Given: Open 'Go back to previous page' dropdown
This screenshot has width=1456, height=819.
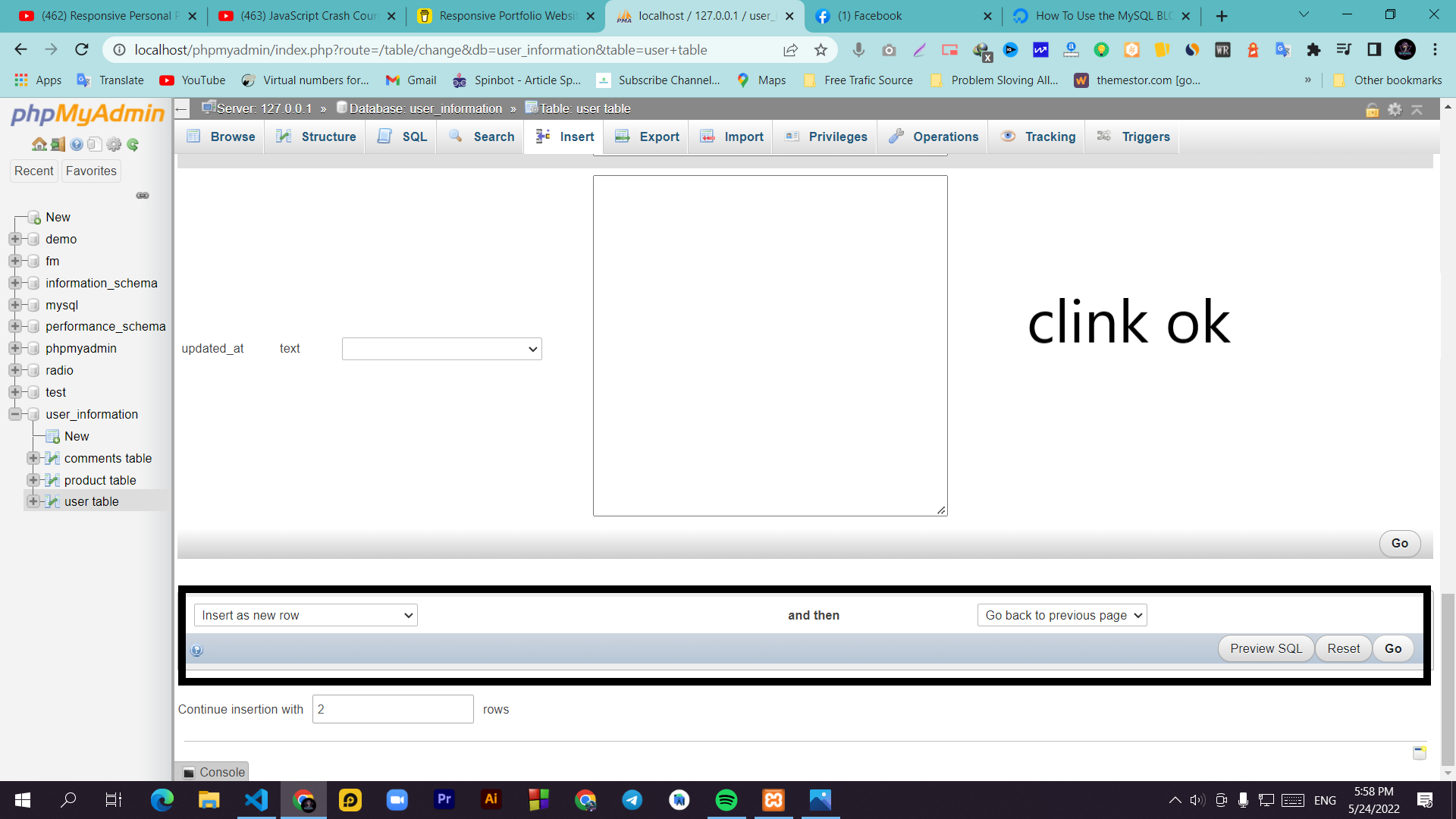Looking at the screenshot, I should point(1062,615).
